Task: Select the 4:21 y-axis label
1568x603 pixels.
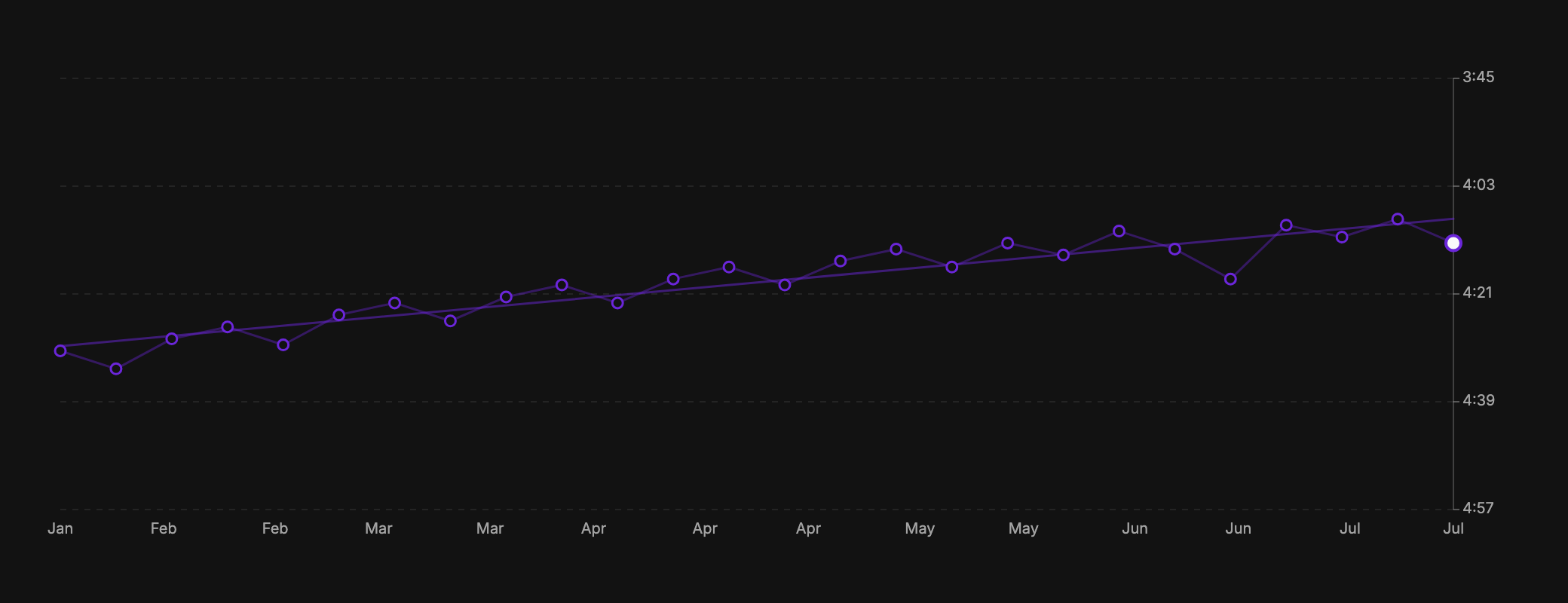Action: tap(1478, 292)
